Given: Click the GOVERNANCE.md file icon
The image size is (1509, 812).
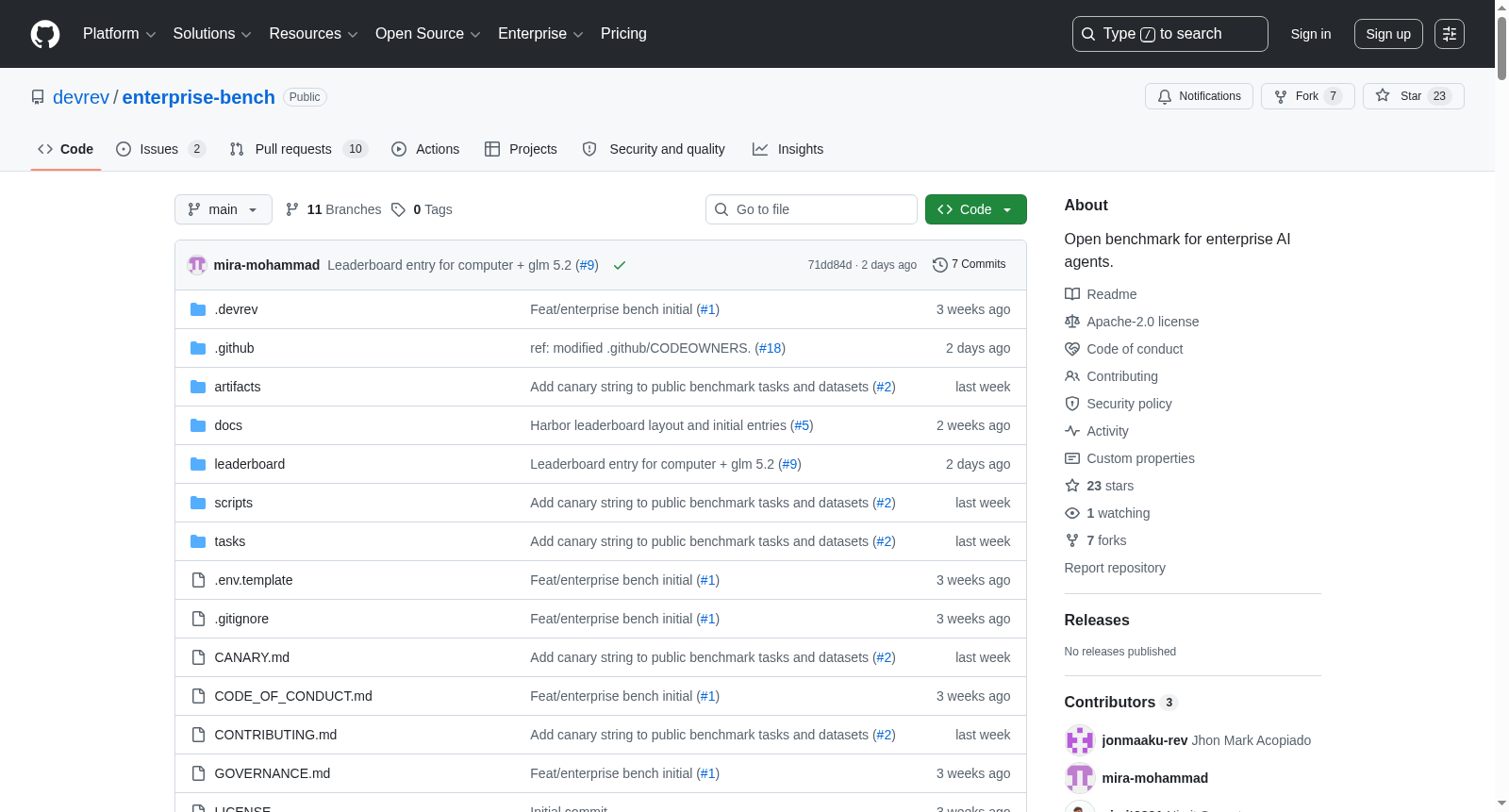Looking at the screenshot, I should 198,773.
